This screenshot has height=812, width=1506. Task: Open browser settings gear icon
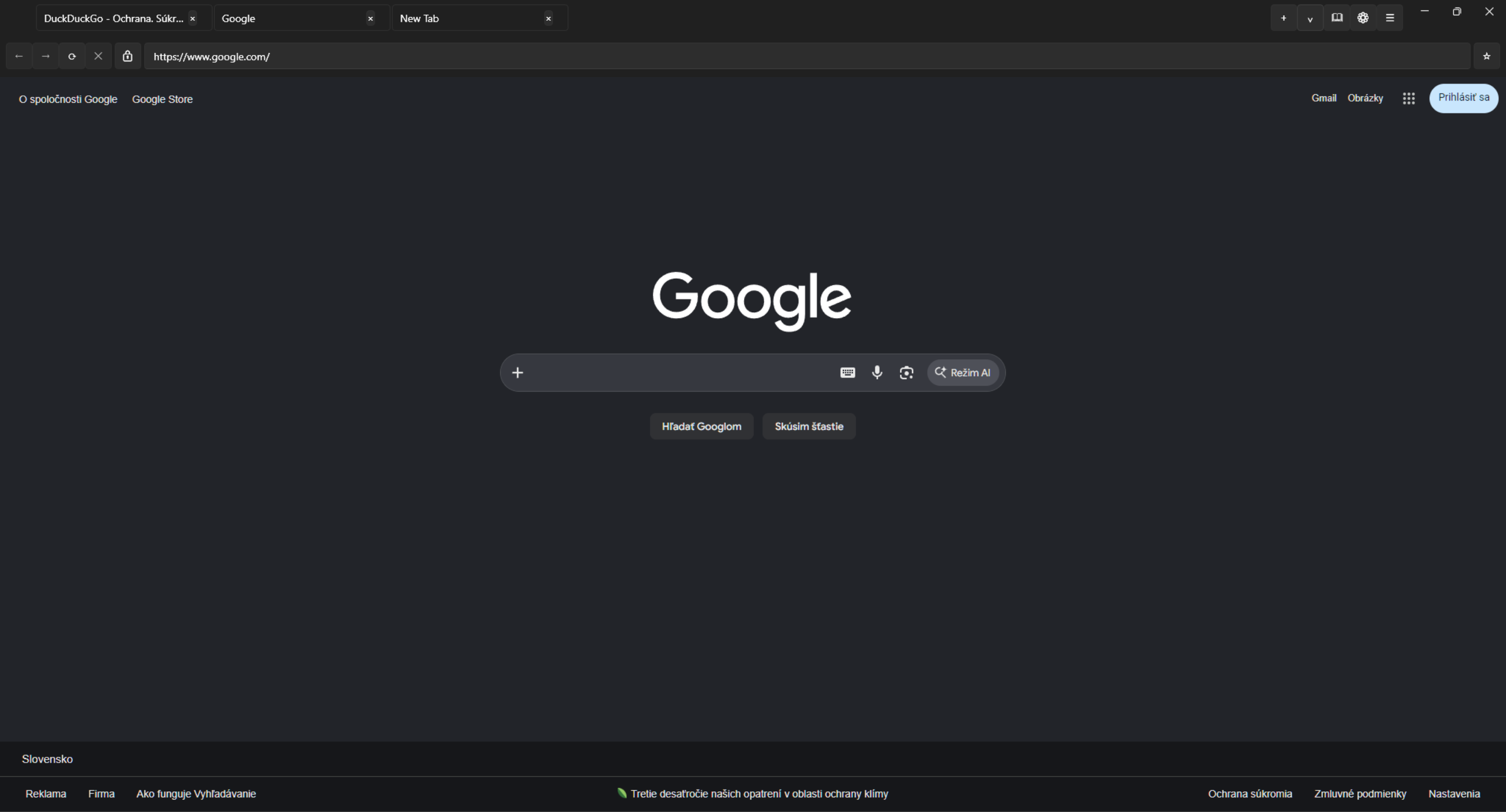point(1363,18)
